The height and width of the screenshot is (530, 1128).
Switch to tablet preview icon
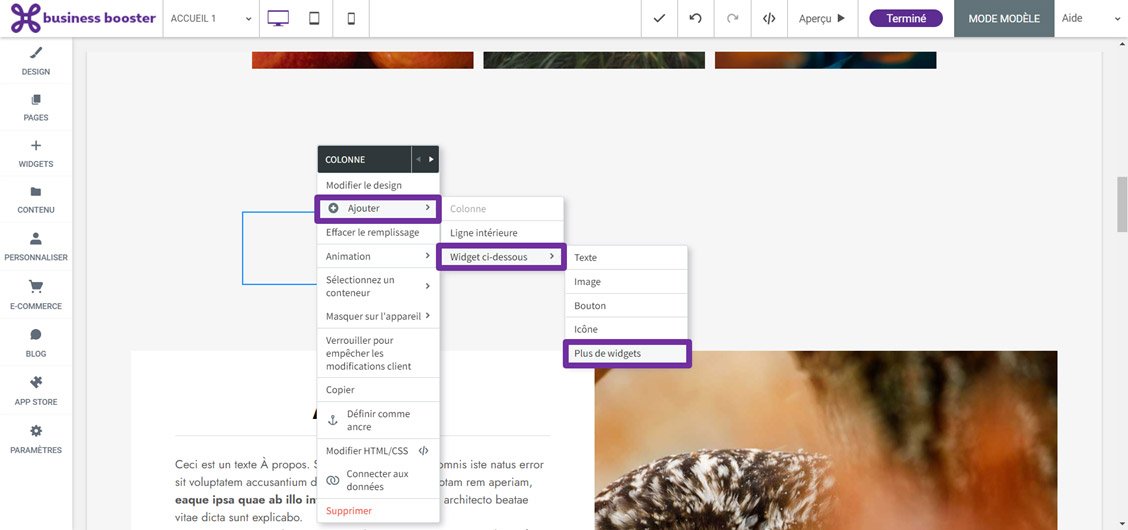click(x=314, y=18)
